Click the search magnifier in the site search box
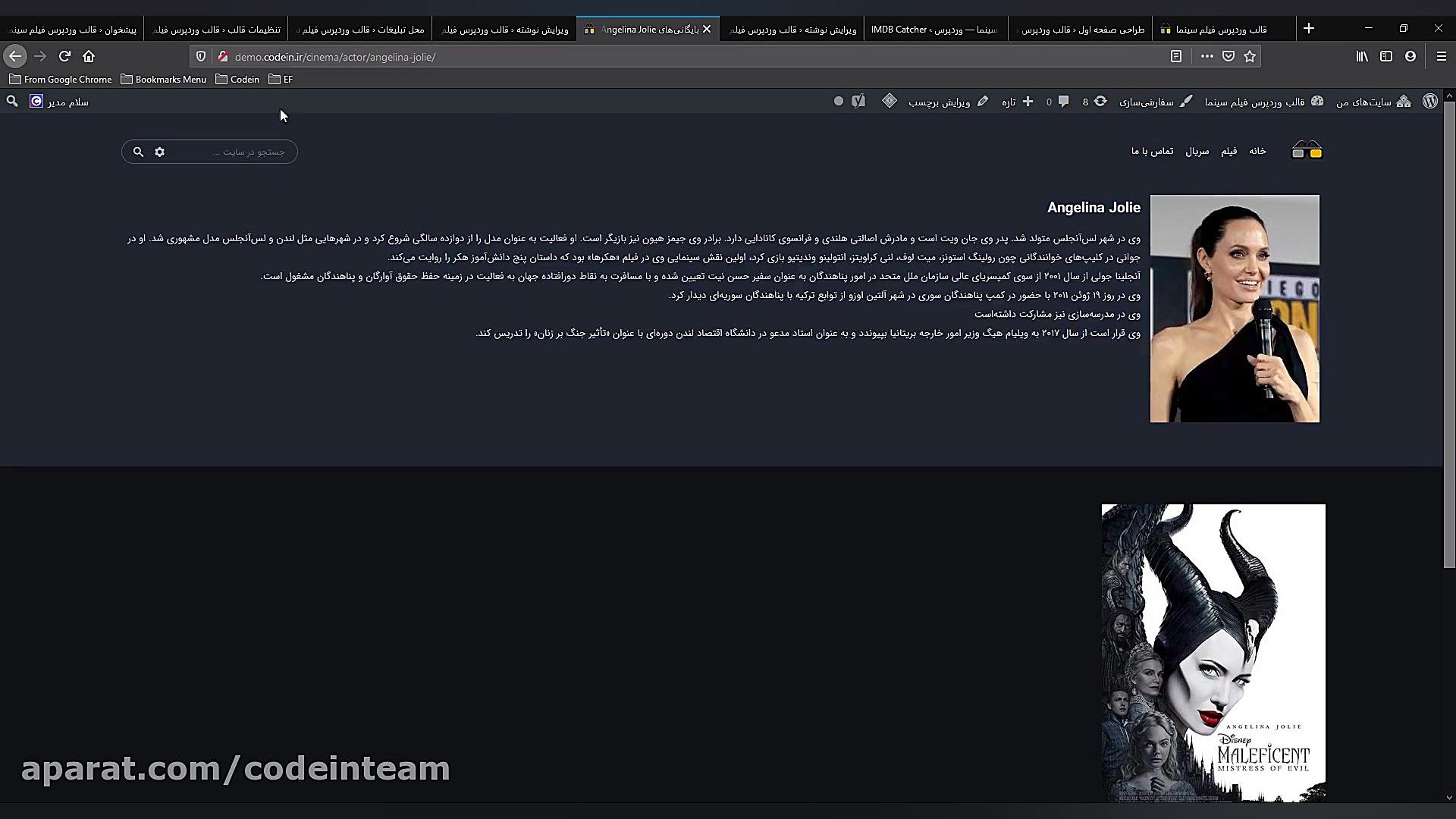The image size is (1456, 819). (138, 152)
